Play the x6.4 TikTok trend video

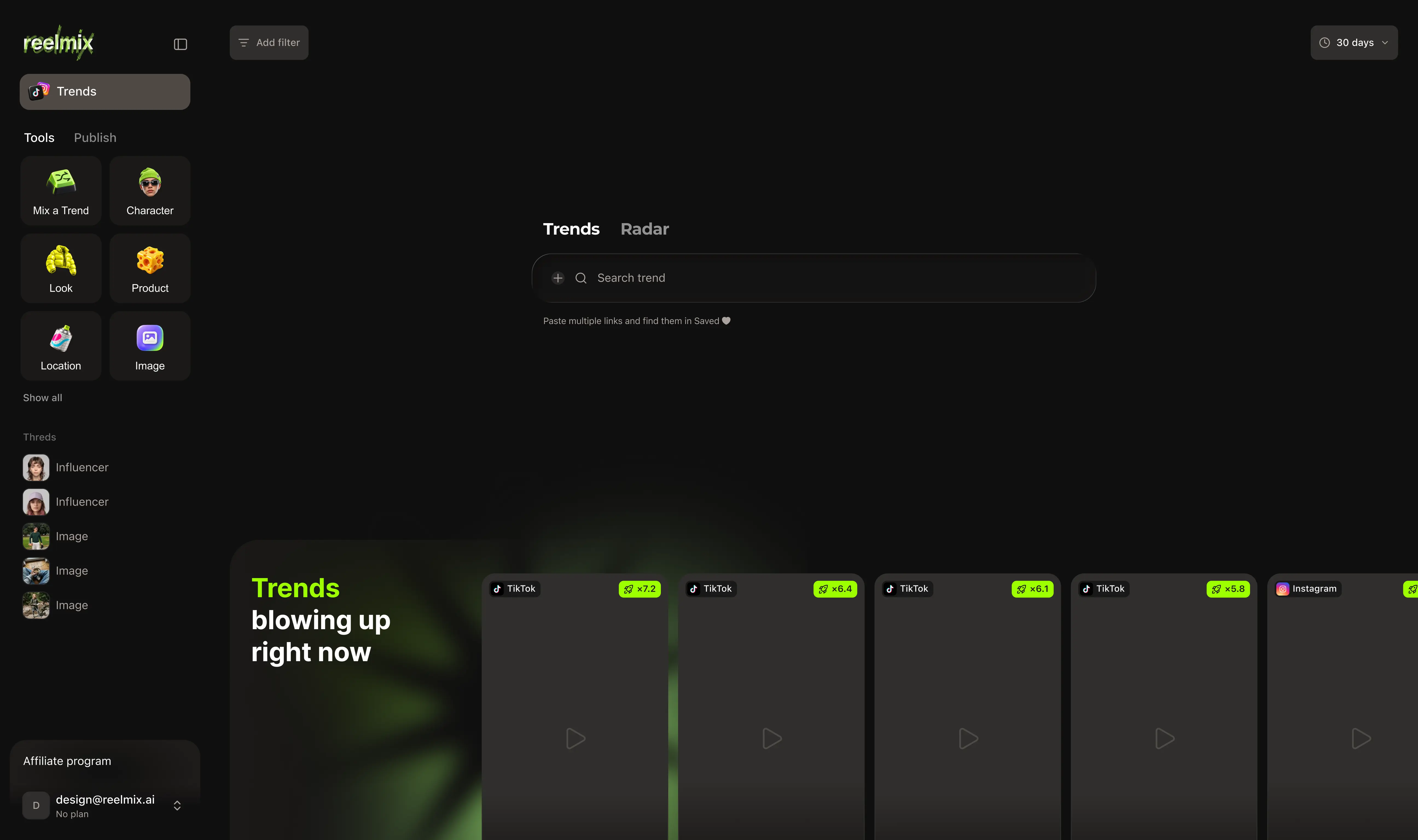point(772,739)
